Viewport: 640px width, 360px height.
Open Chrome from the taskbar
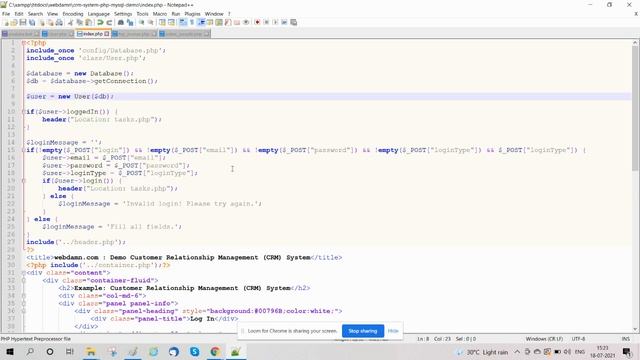pyautogui.click(x=215, y=351)
